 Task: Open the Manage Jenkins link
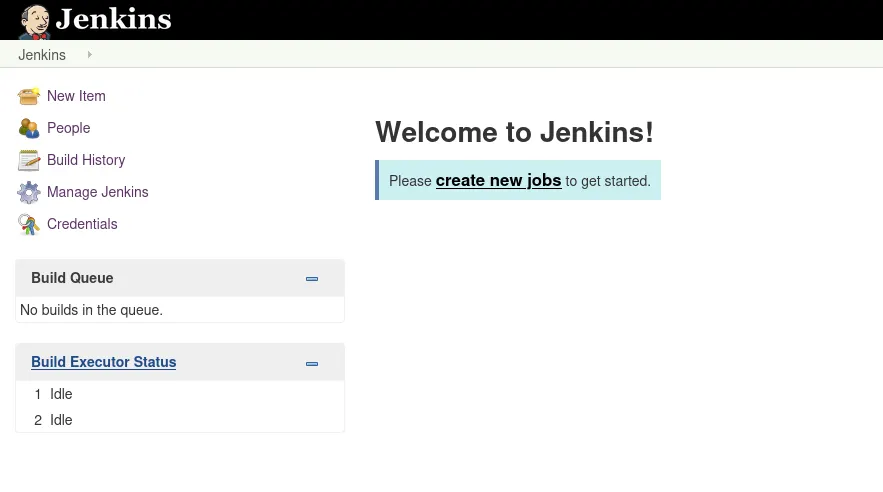[97, 192]
